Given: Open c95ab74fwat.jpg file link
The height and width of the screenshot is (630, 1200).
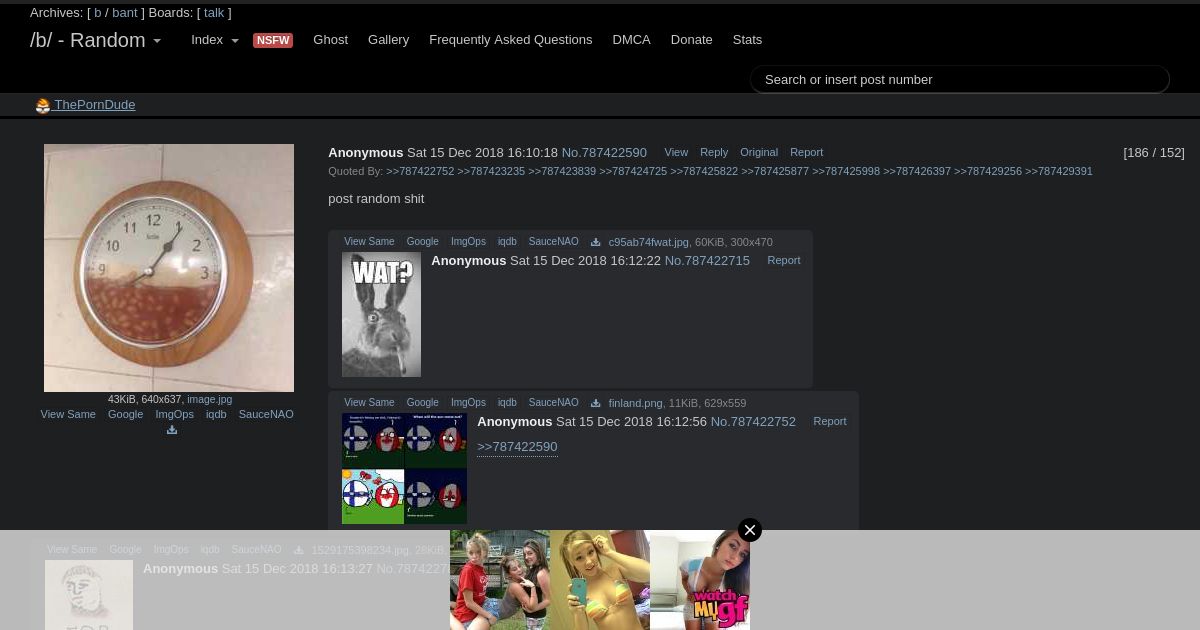Looking at the screenshot, I should tap(648, 242).
